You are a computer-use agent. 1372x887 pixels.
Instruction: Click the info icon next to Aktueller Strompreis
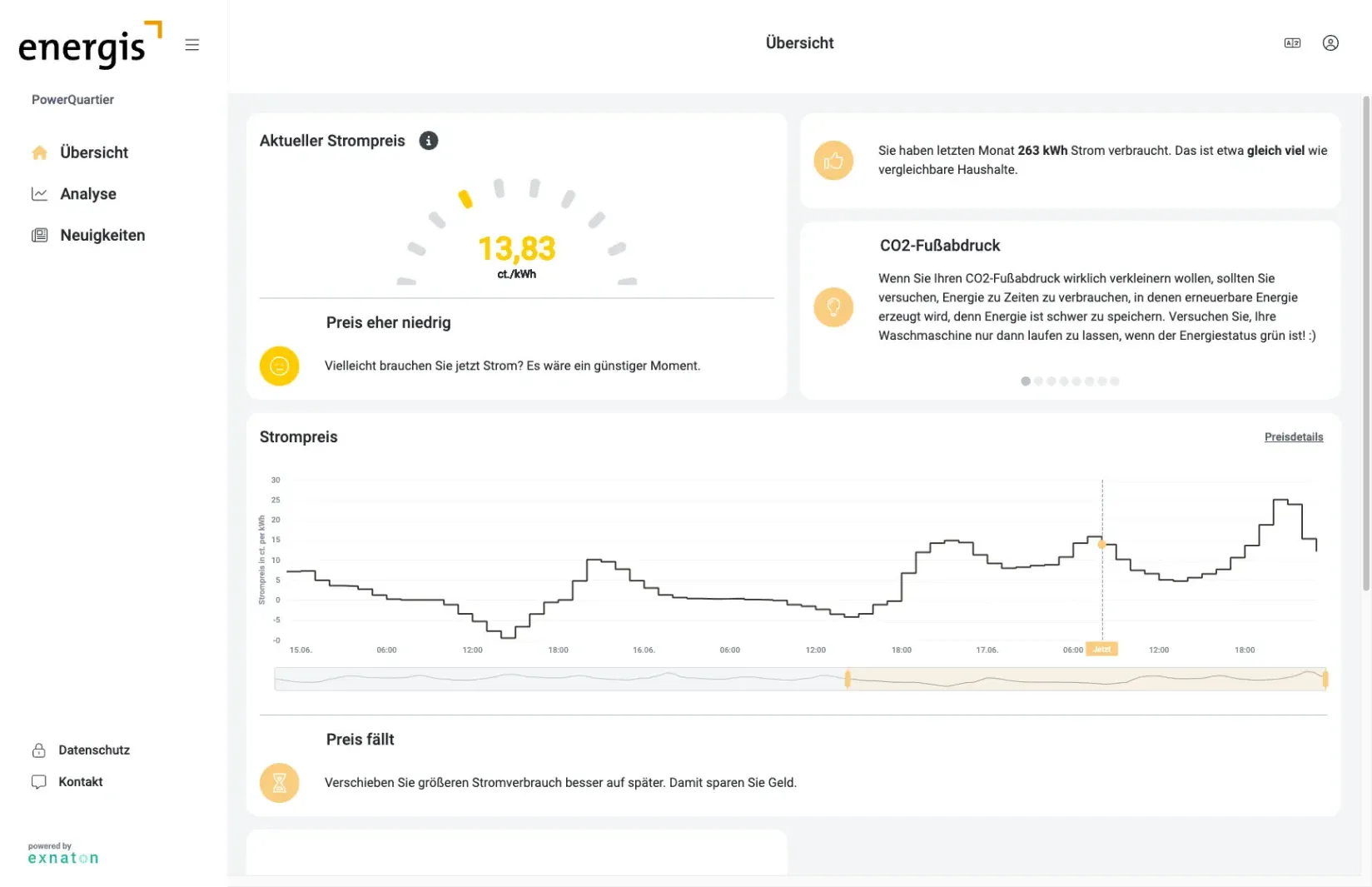[x=429, y=141]
